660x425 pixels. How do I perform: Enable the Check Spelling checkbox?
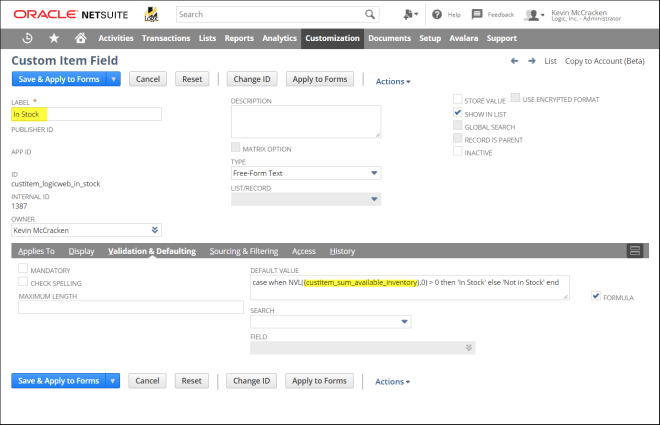point(23,282)
